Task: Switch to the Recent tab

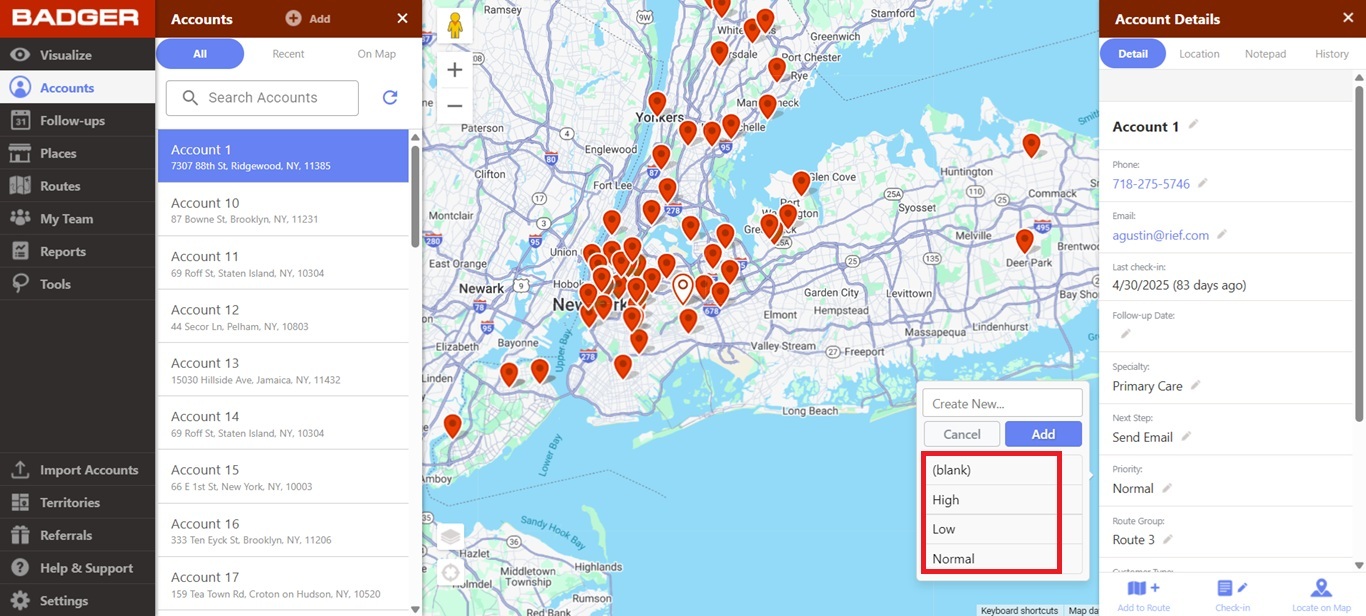Action: 288,54
